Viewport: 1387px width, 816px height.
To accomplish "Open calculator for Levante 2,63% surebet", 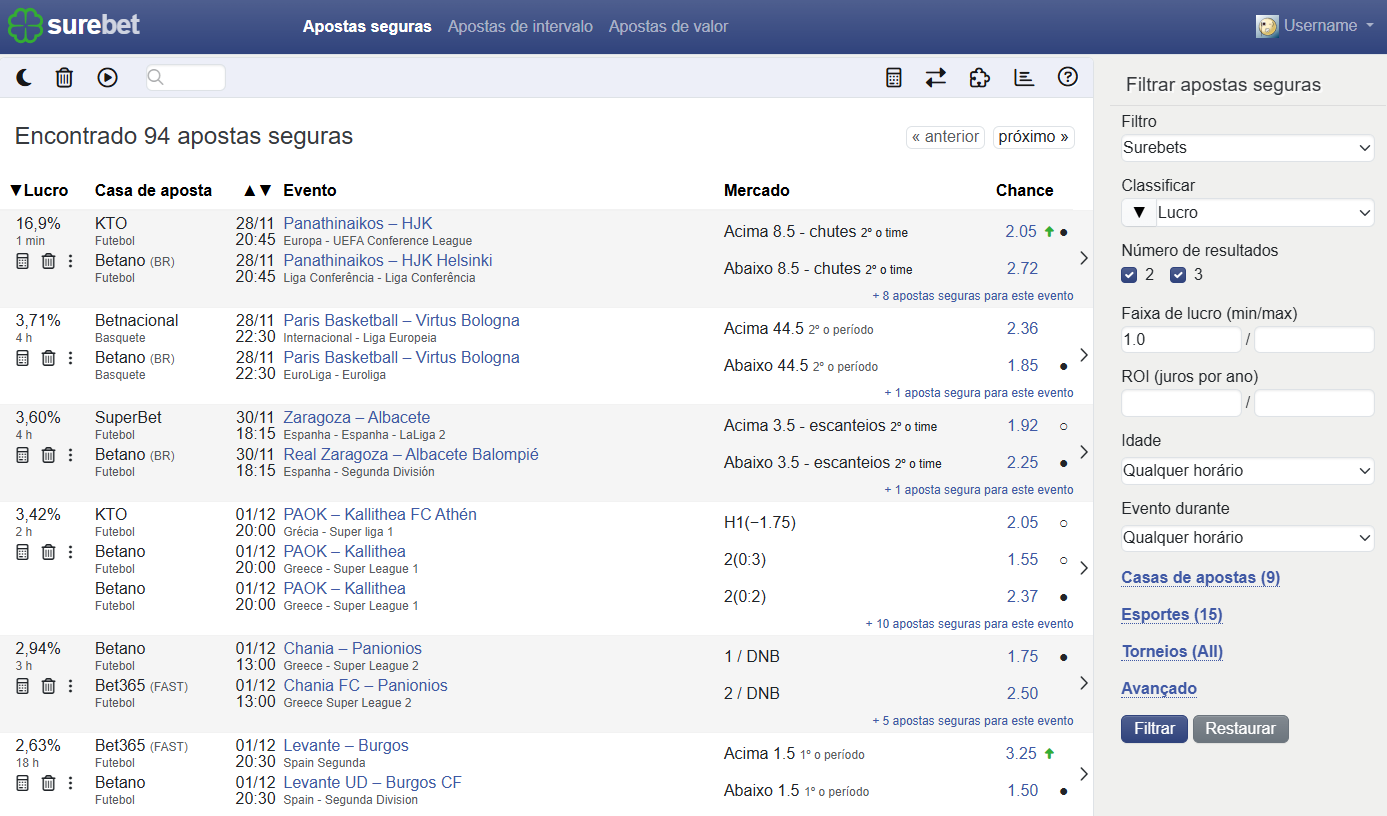I will (23, 783).
